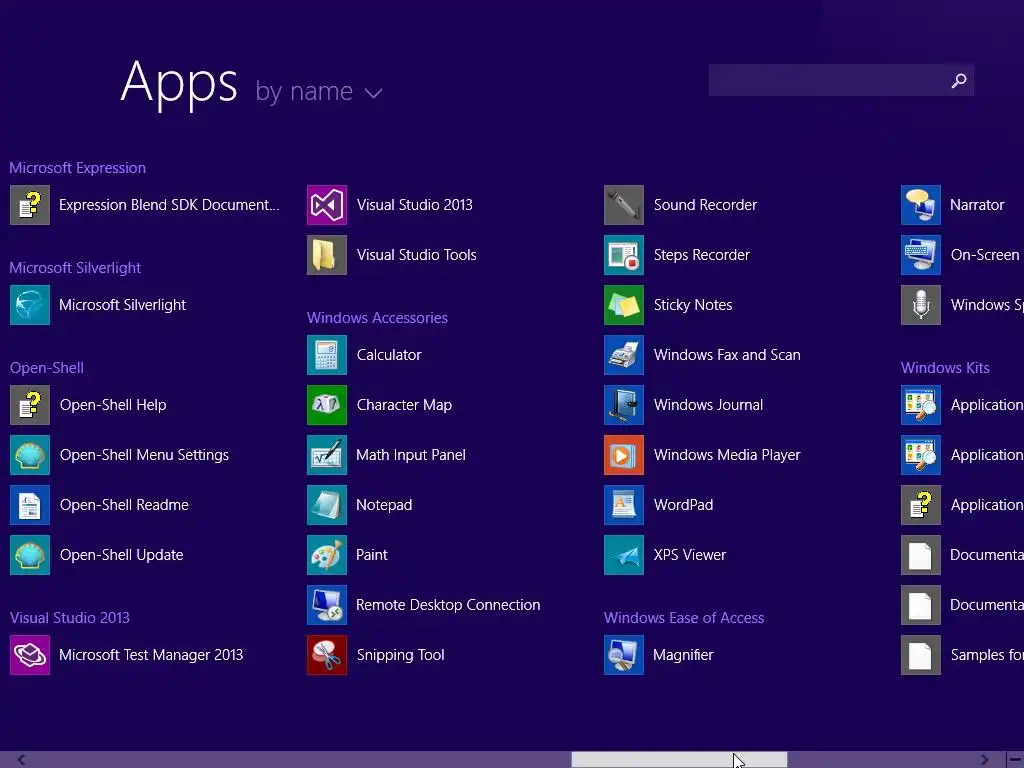Image resolution: width=1024 pixels, height=768 pixels.
Task: Open the On-Screen Keyboard icon
Action: coord(921,255)
